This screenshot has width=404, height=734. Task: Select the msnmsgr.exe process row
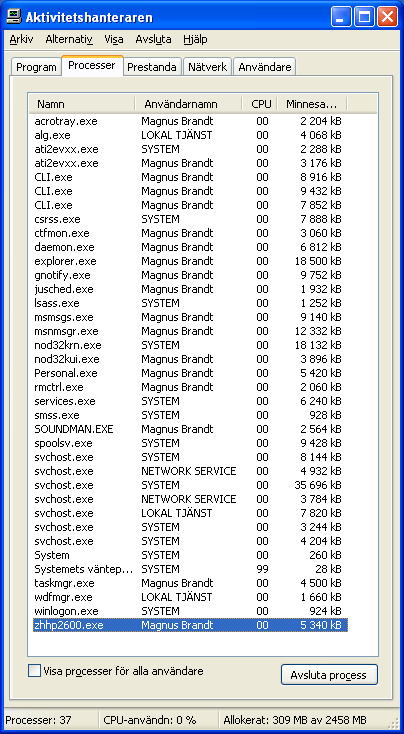click(190, 331)
